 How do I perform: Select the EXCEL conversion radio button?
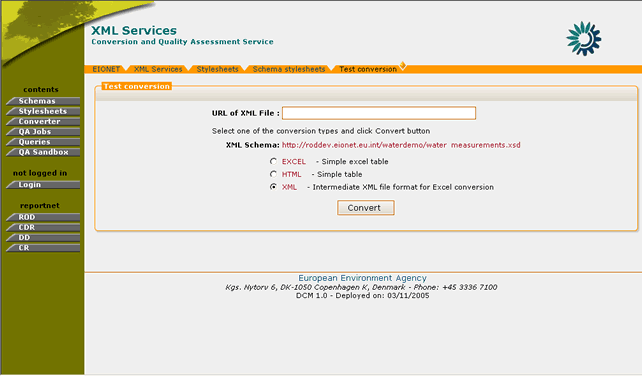(x=273, y=161)
